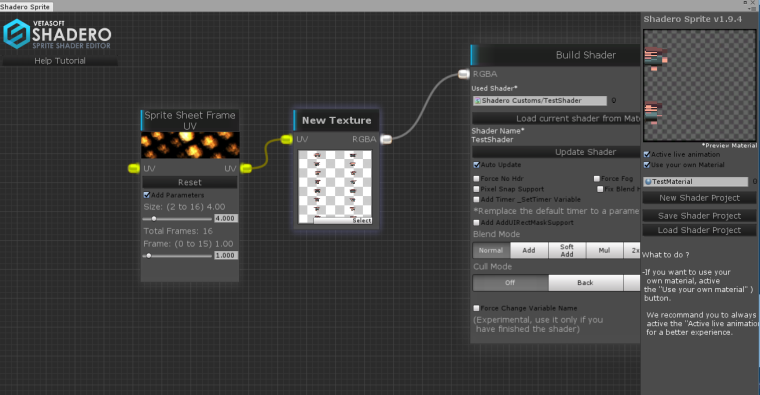Enable Pixel Snap Support
The image size is (760, 395).
pyautogui.click(x=476, y=189)
